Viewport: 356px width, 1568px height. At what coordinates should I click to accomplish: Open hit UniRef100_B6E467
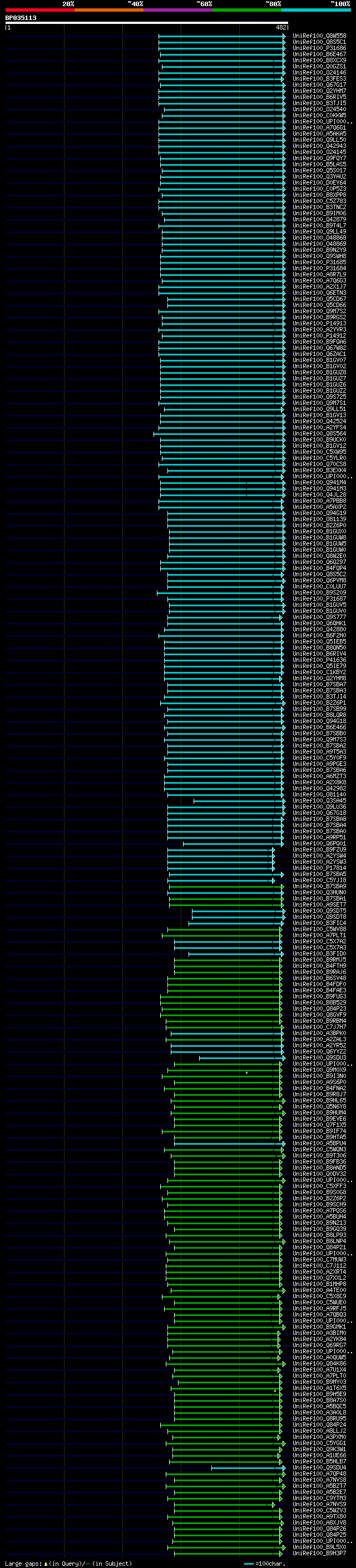coord(319,54)
